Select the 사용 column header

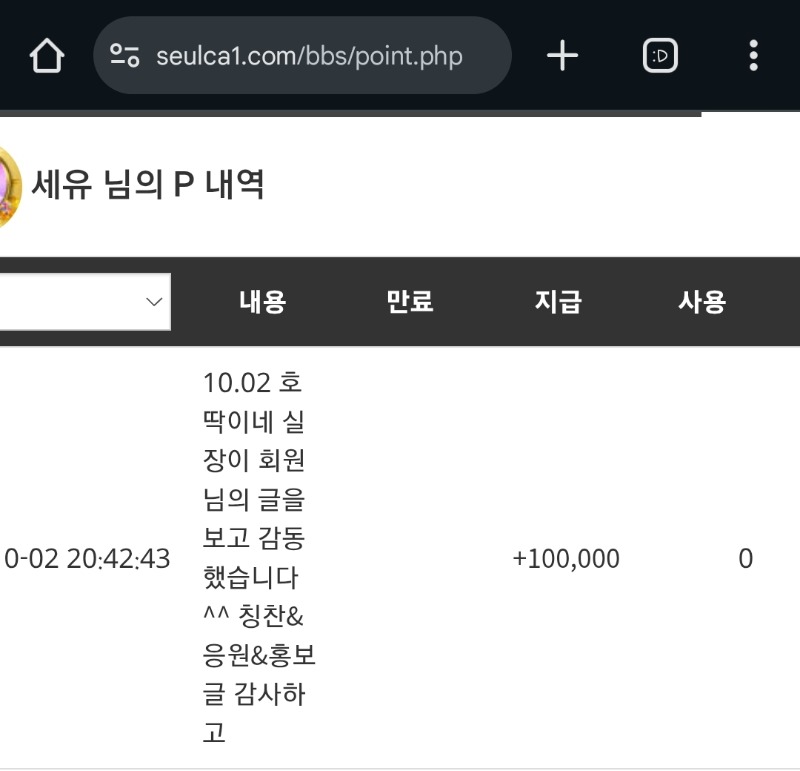pos(702,302)
